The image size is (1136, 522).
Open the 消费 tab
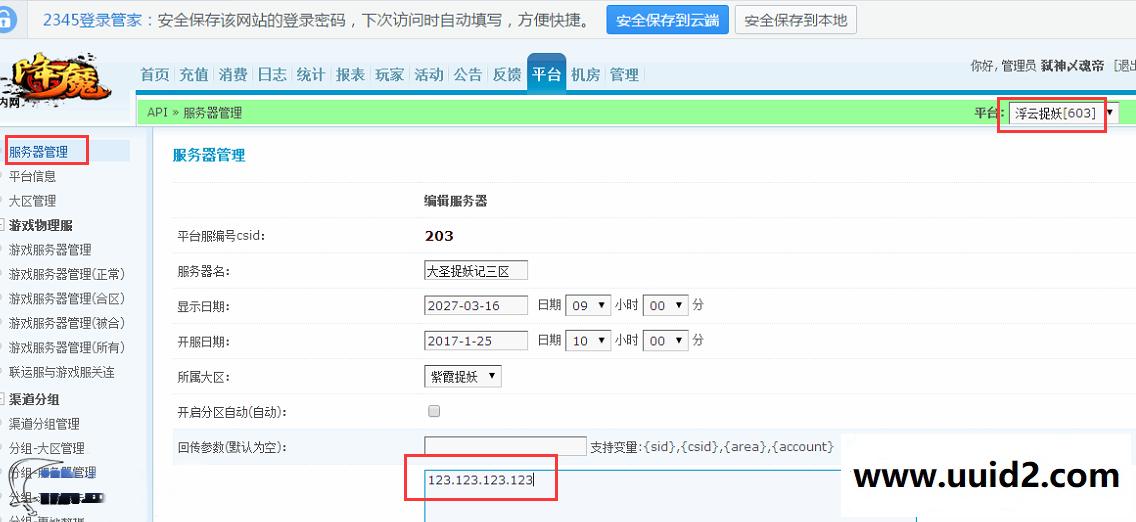(233, 75)
